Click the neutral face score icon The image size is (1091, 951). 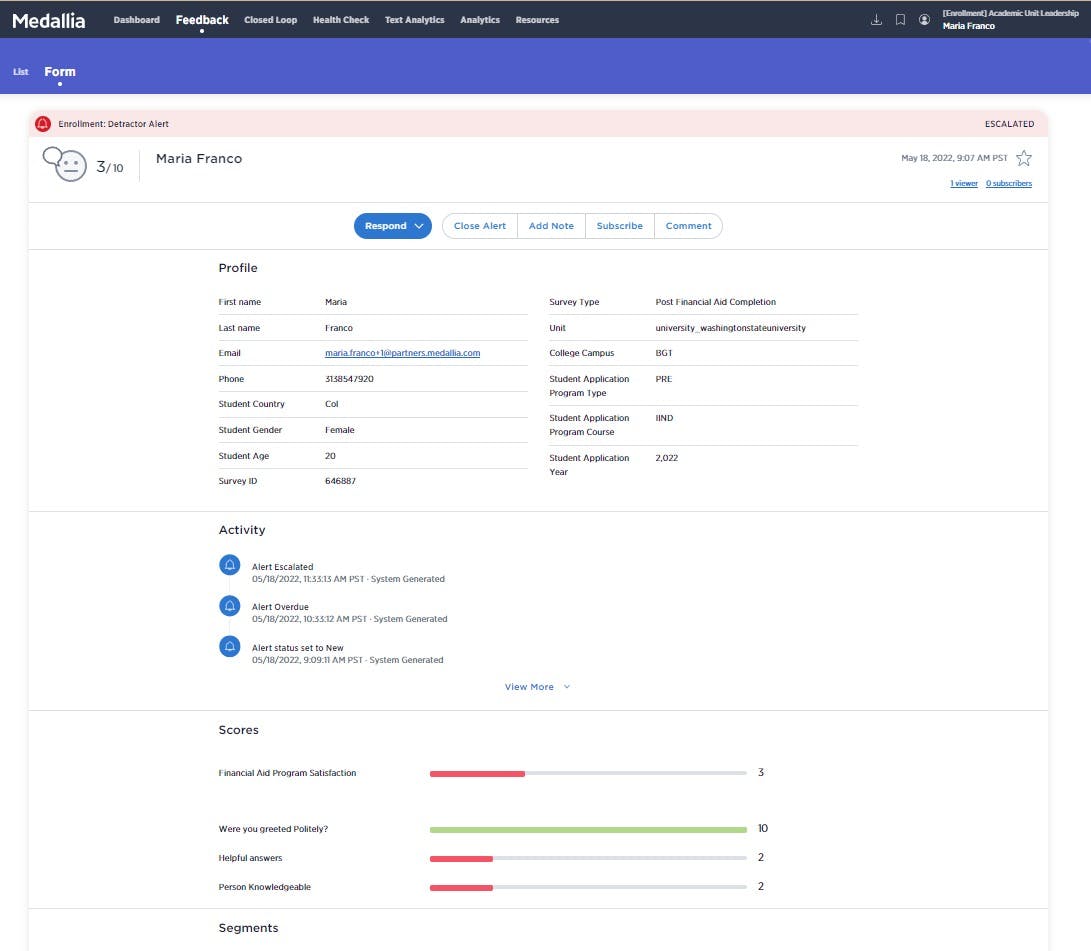click(65, 164)
